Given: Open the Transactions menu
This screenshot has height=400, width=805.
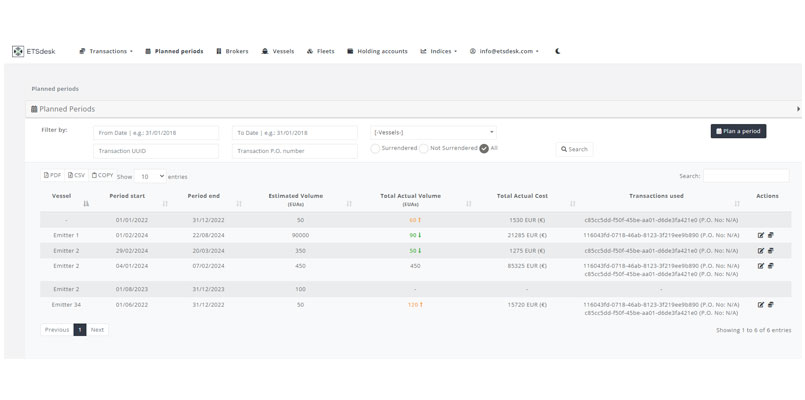Looking at the screenshot, I should (107, 51).
